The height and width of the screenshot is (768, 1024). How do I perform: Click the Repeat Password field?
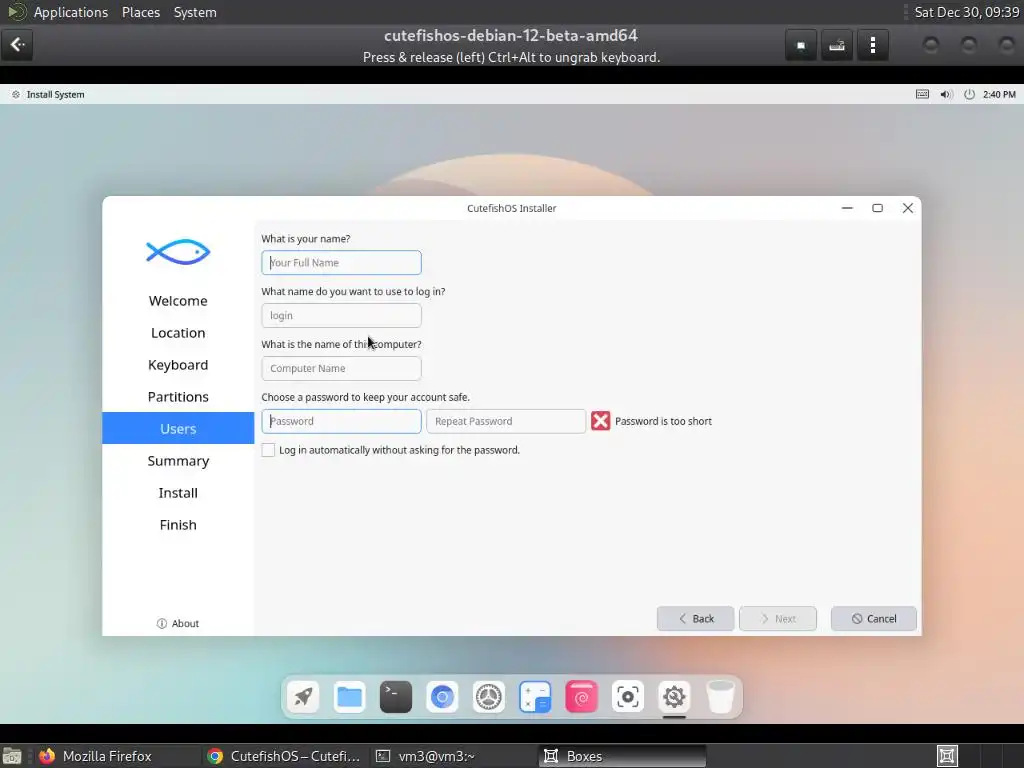(506, 421)
